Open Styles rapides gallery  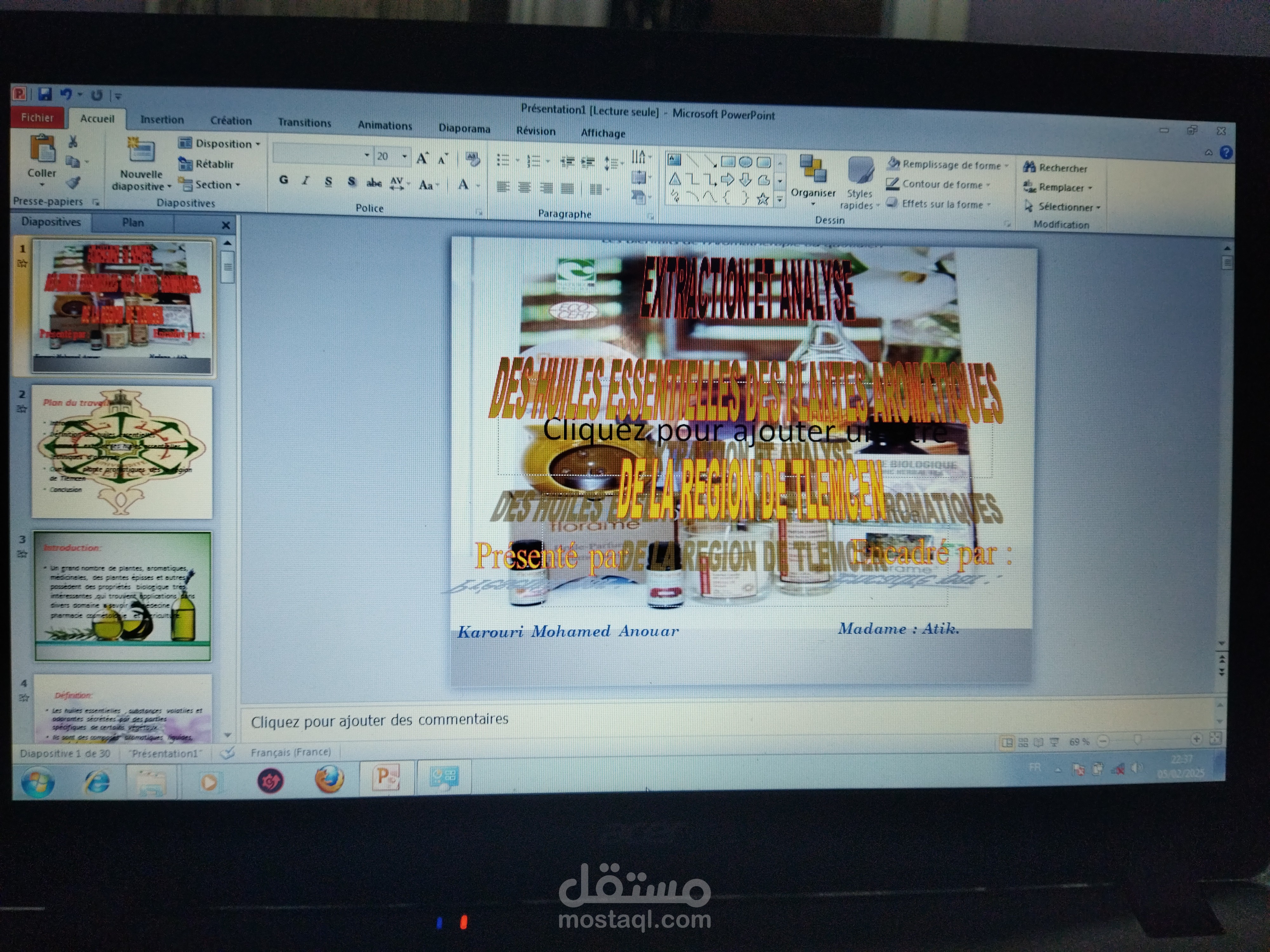859,182
